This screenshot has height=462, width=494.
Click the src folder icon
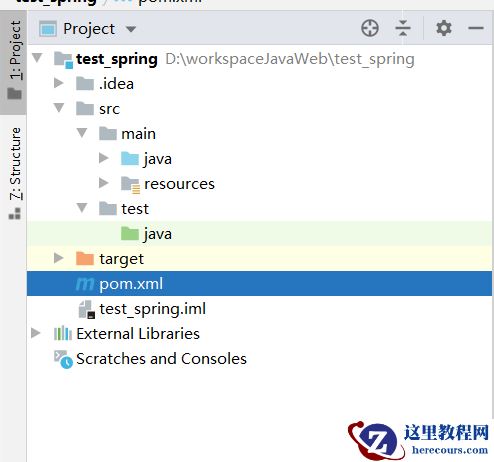coord(85,108)
